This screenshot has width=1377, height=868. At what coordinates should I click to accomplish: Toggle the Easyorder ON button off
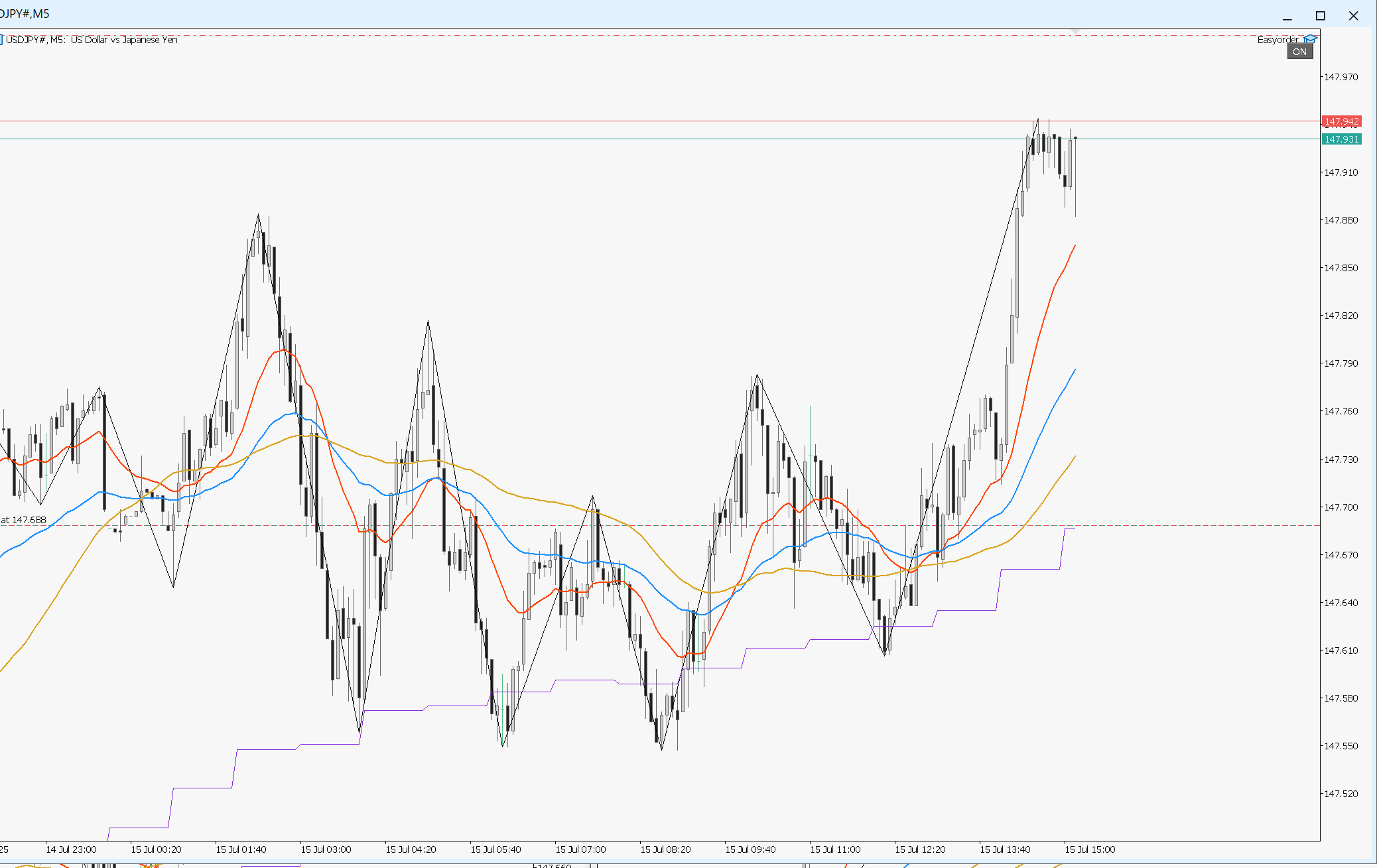[1299, 52]
